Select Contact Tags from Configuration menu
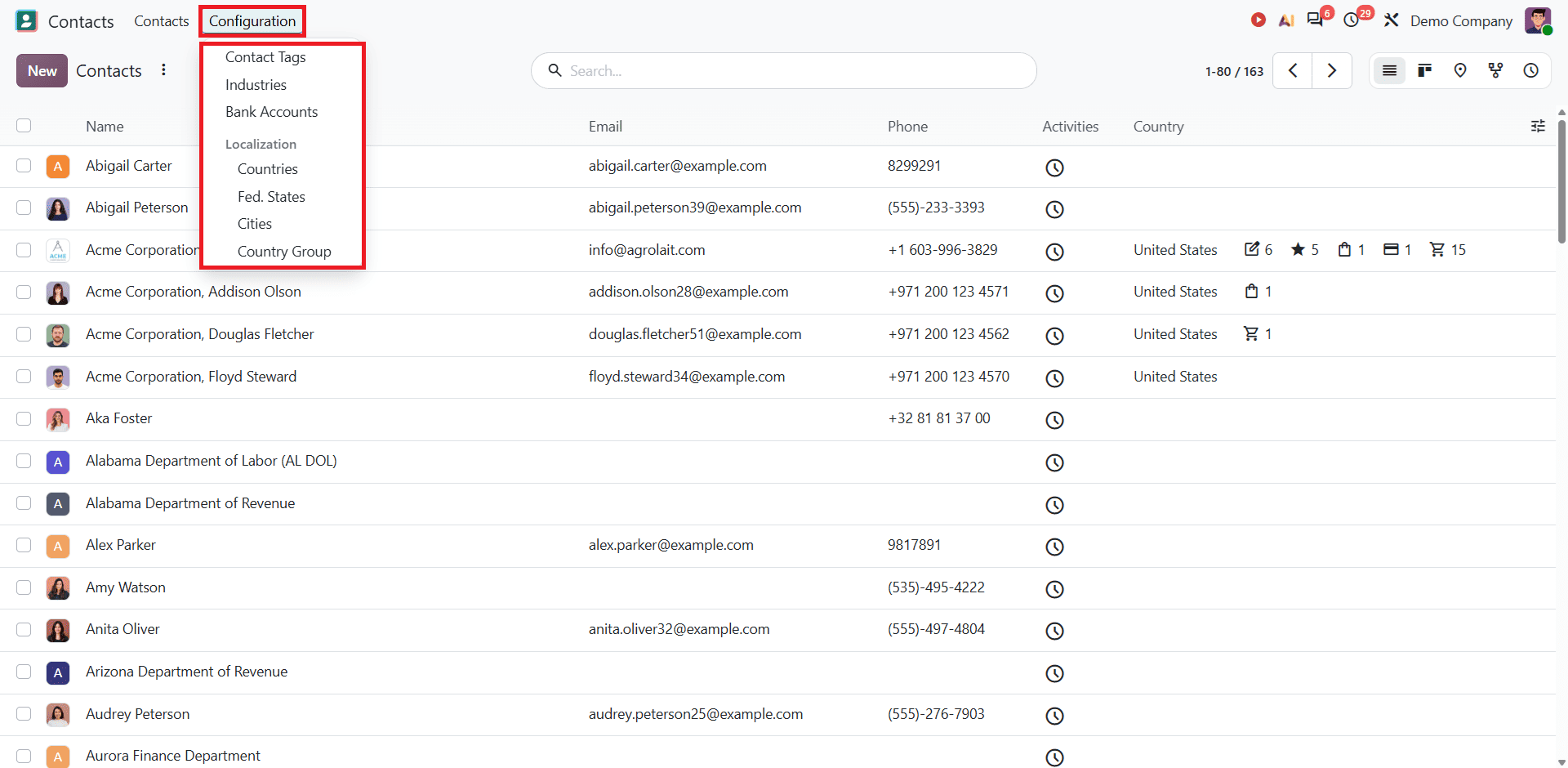1568x768 pixels. point(265,57)
